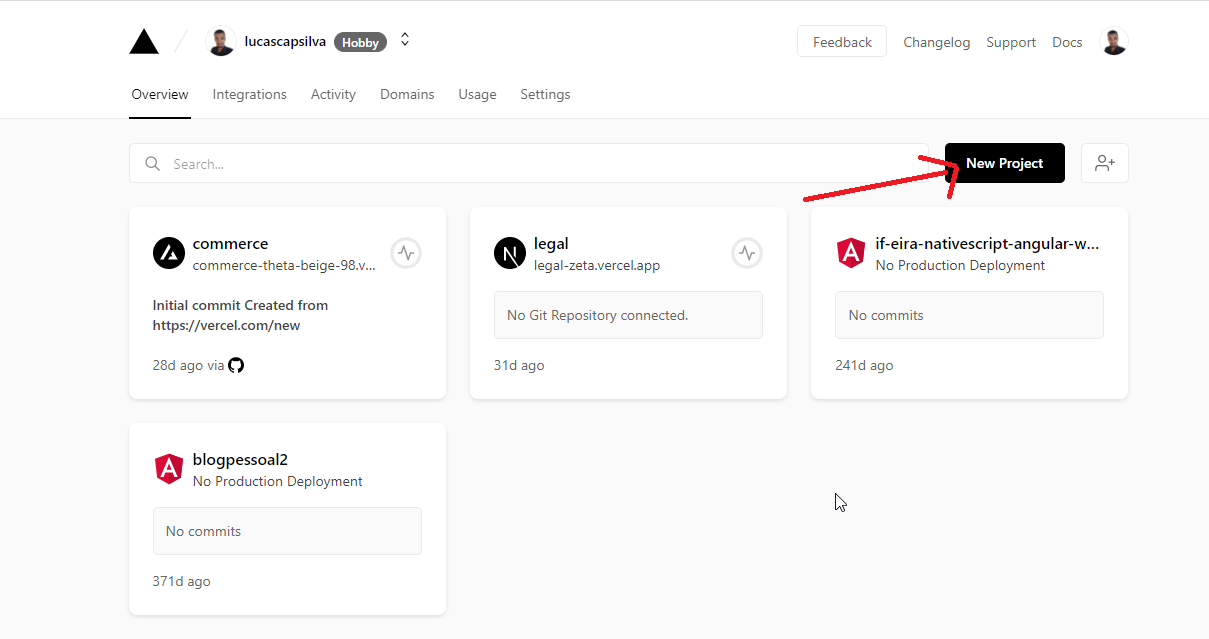Image resolution: width=1209 pixels, height=639 pixels.
Task: Open the Usage tab
Action: coord(477,94)
